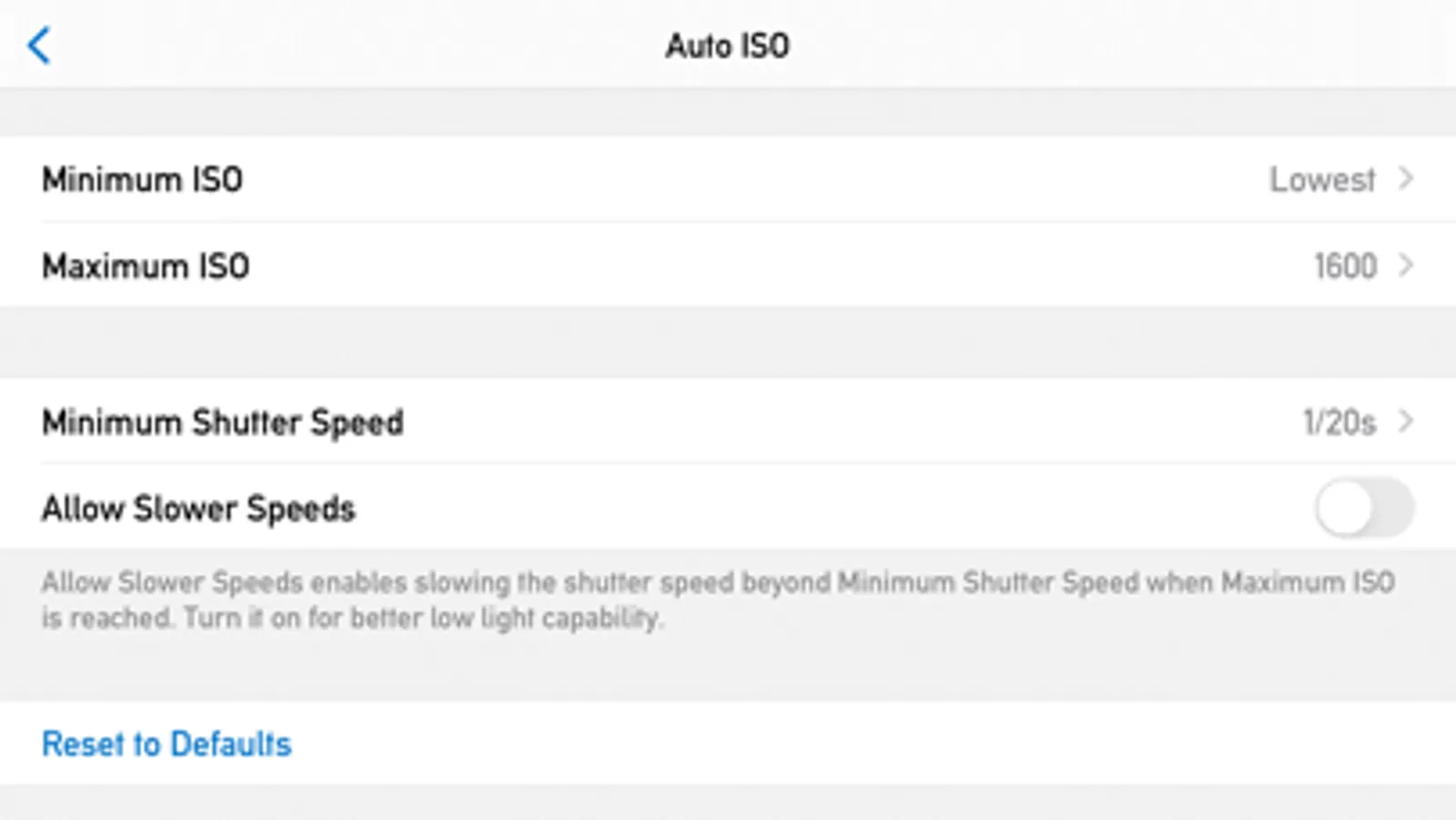Open the Minimum Shutter Speed setting
1456x820 pixels.
222,422
